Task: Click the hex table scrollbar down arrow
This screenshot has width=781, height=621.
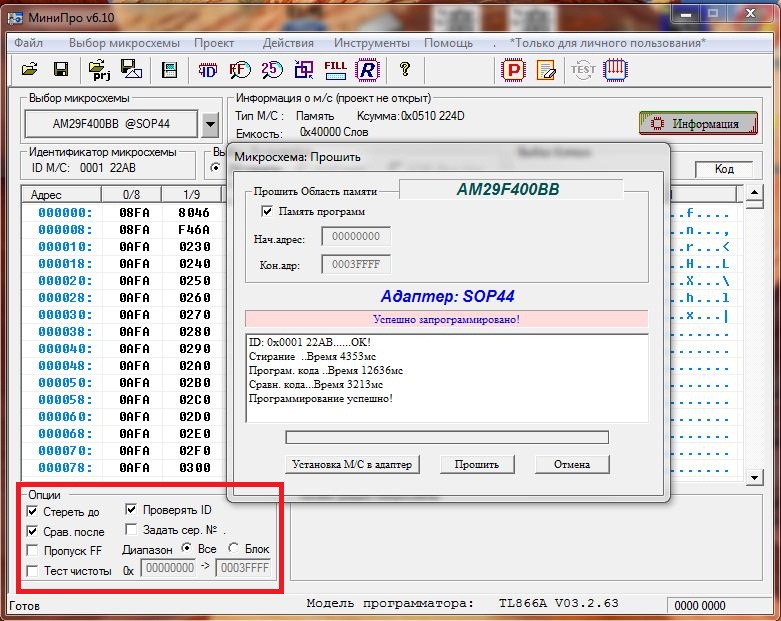Action: click(x=755, y=479)
